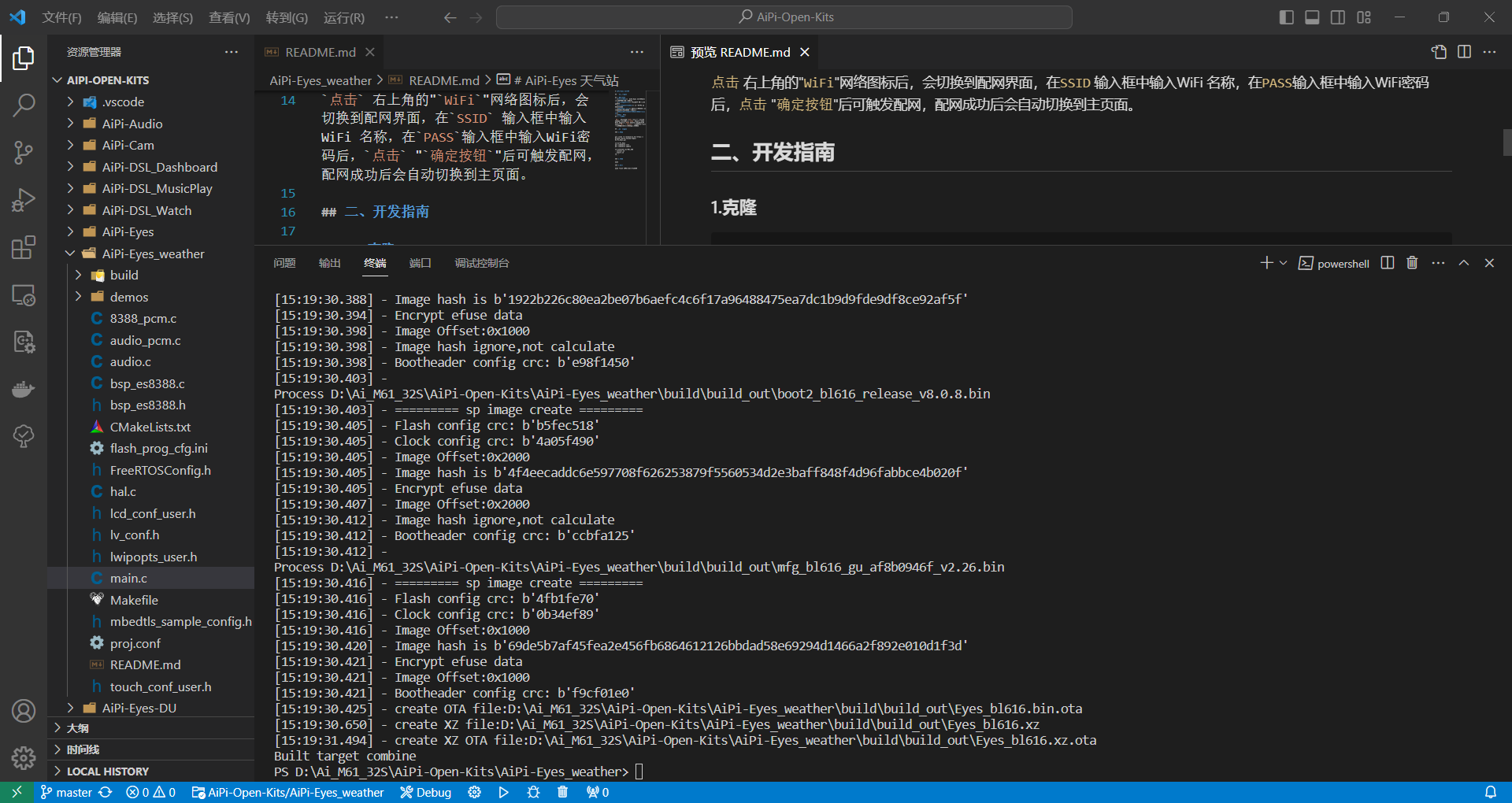This screenshot has height=803, width=1512.
Task: Open errors and warnings count in status bar
Action: pyautogui.click(x=150, y=792)
